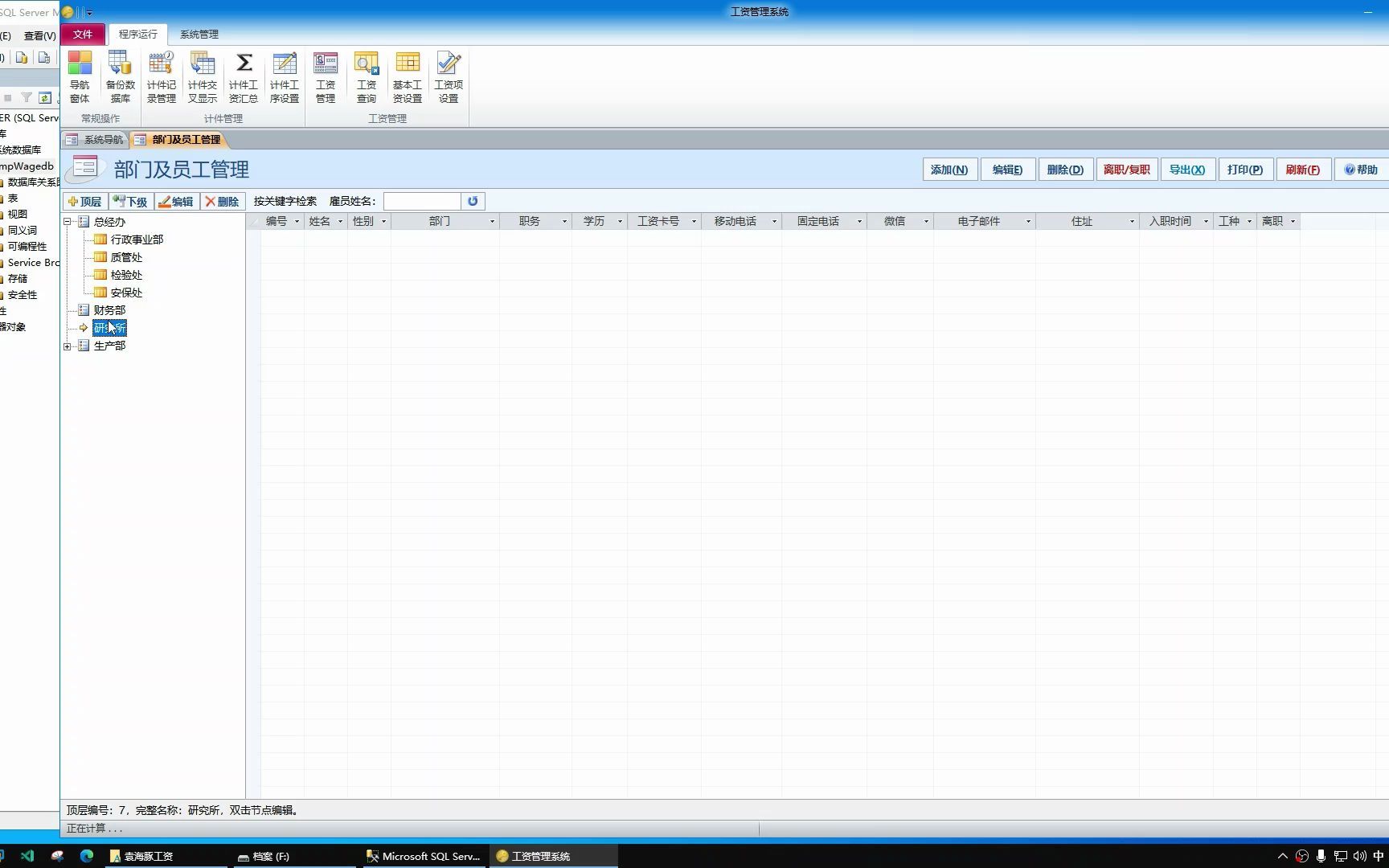The image size is (1389, 868).
Task: Open the 入职时间 column filter dropdown
Action: (x=1205, y=221)
